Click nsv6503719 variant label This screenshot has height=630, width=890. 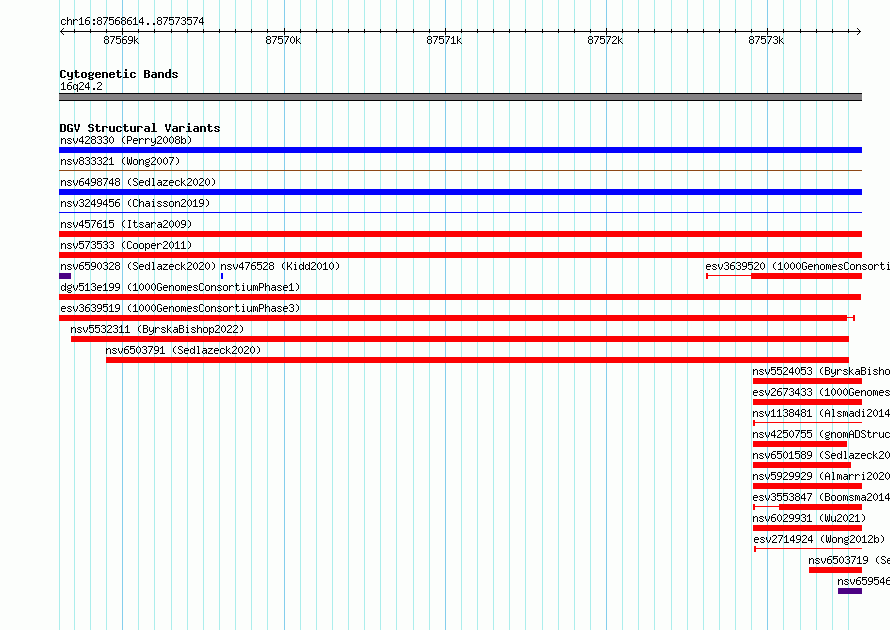(849, 560)
